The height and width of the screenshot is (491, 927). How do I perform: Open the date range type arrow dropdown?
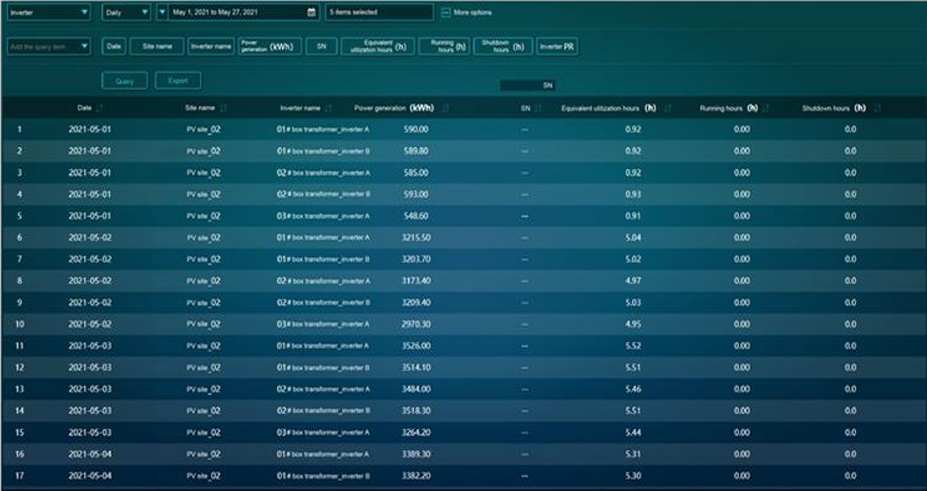click(162, 12)
